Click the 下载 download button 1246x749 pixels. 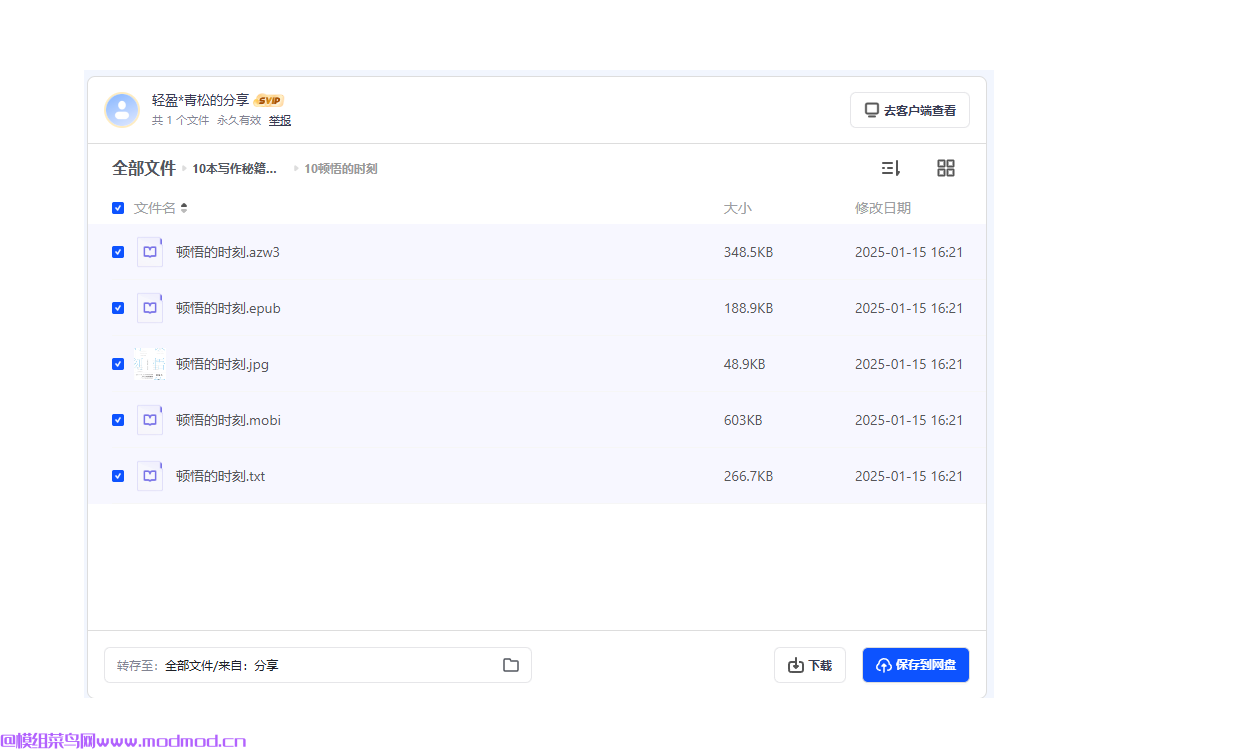[810, 665]
